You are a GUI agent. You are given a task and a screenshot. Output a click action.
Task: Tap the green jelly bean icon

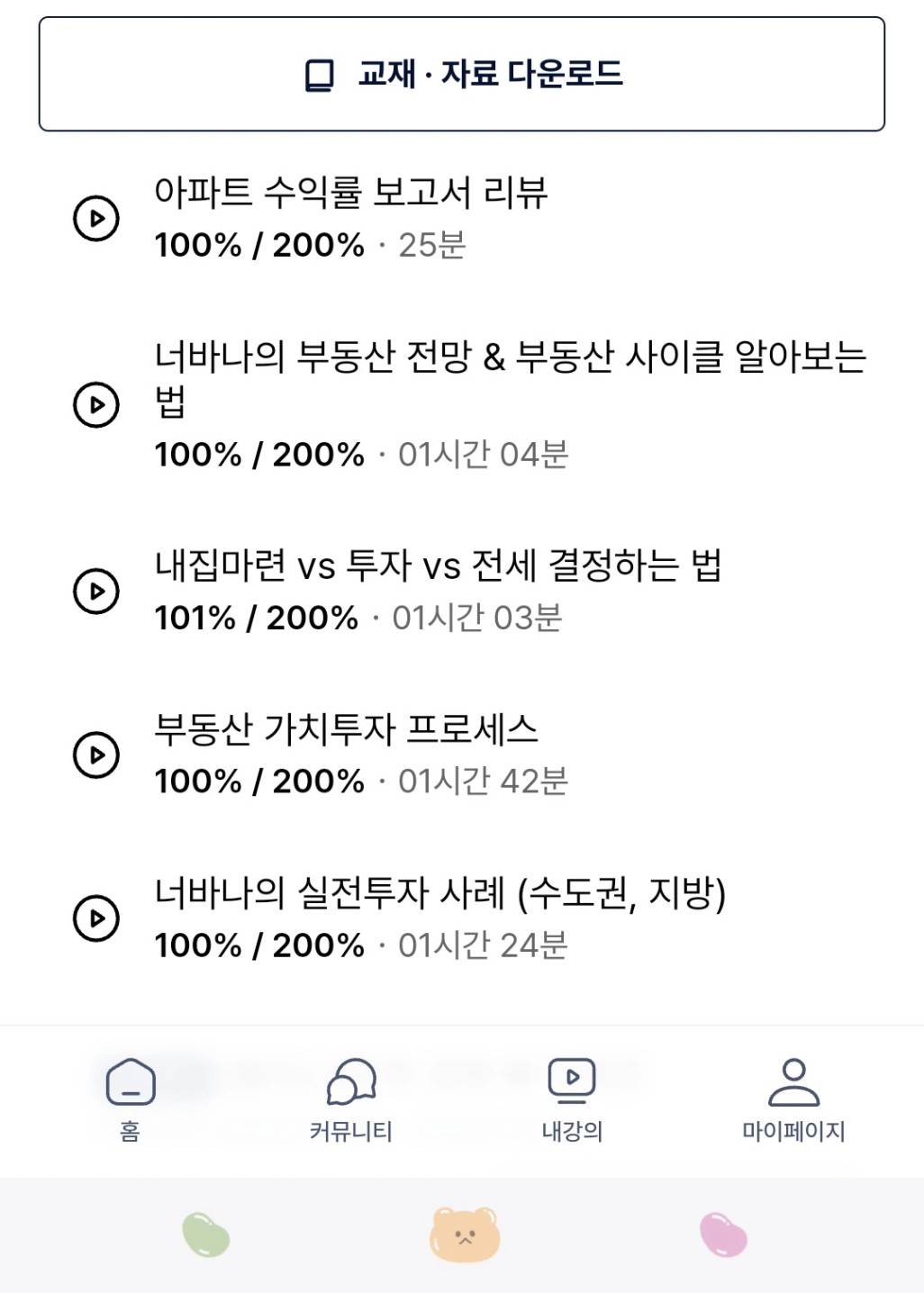206,1234
